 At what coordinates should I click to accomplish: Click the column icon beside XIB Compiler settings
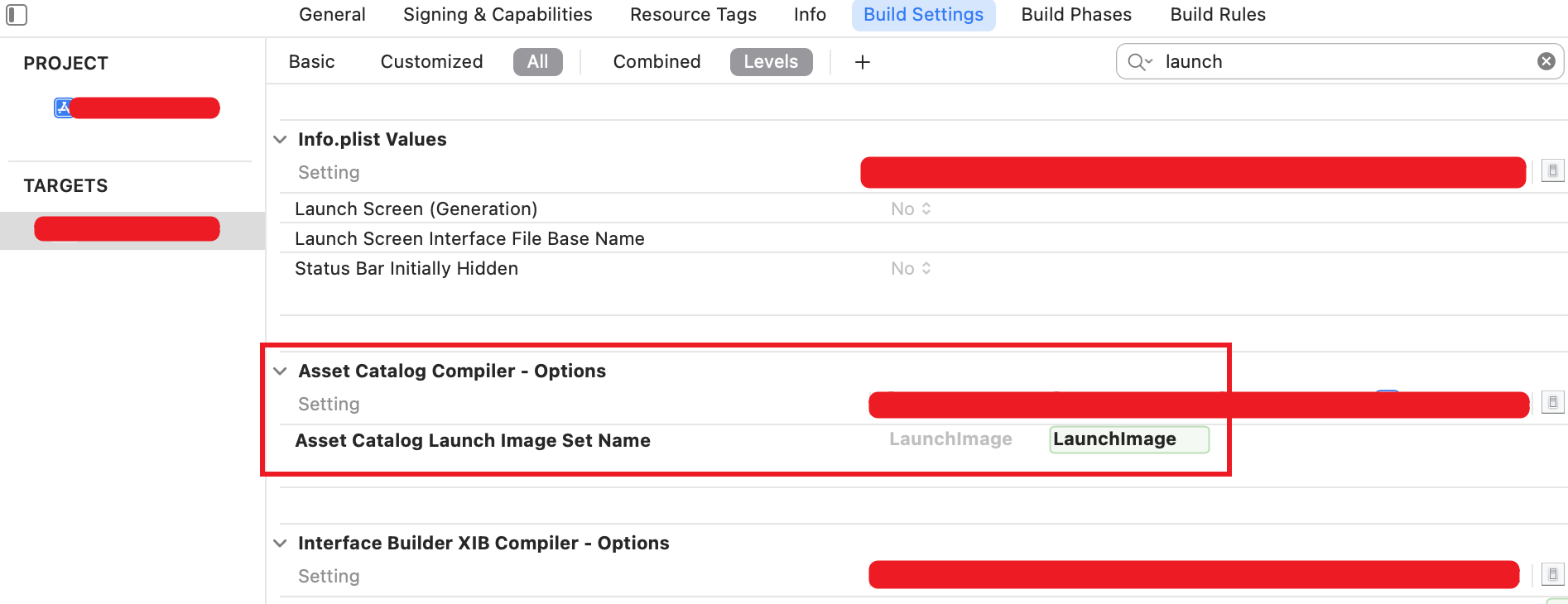1552,574
